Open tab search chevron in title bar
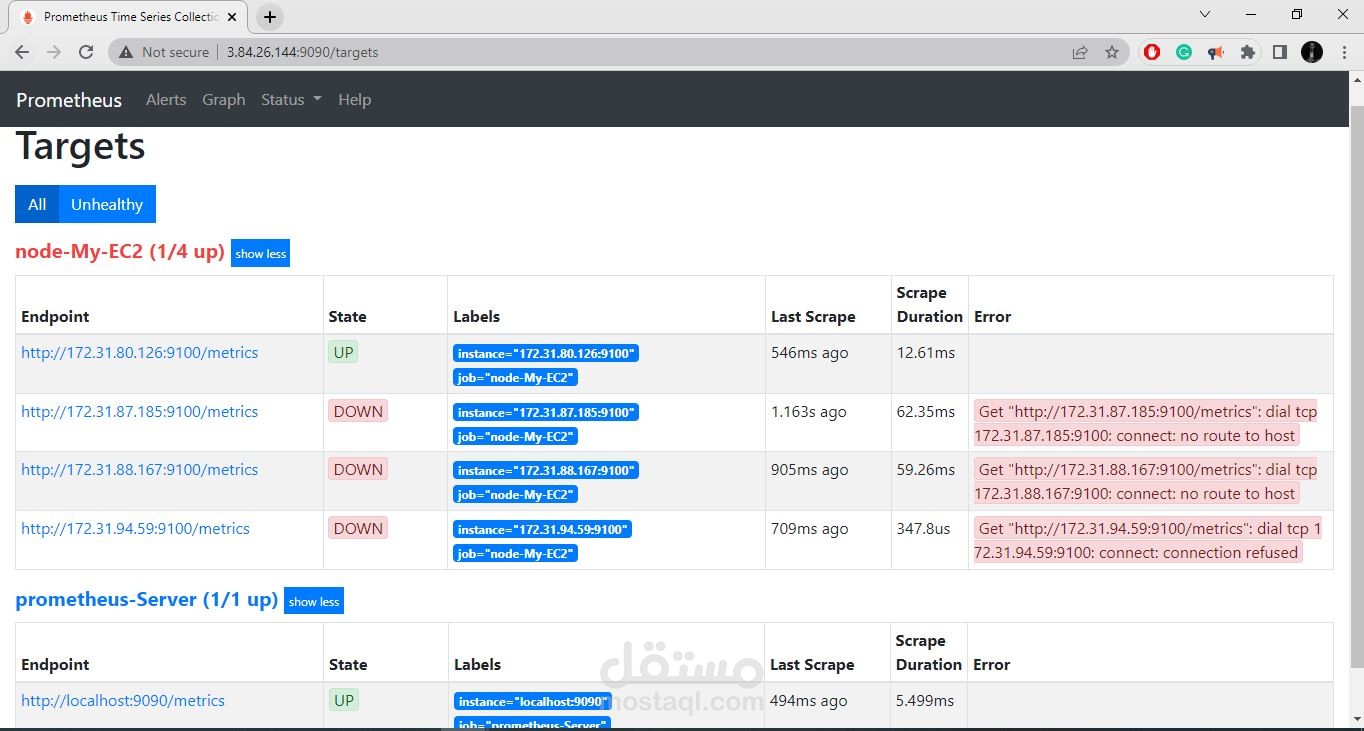The height and width of the screenshot is (731, 1364). point(1205,15)
